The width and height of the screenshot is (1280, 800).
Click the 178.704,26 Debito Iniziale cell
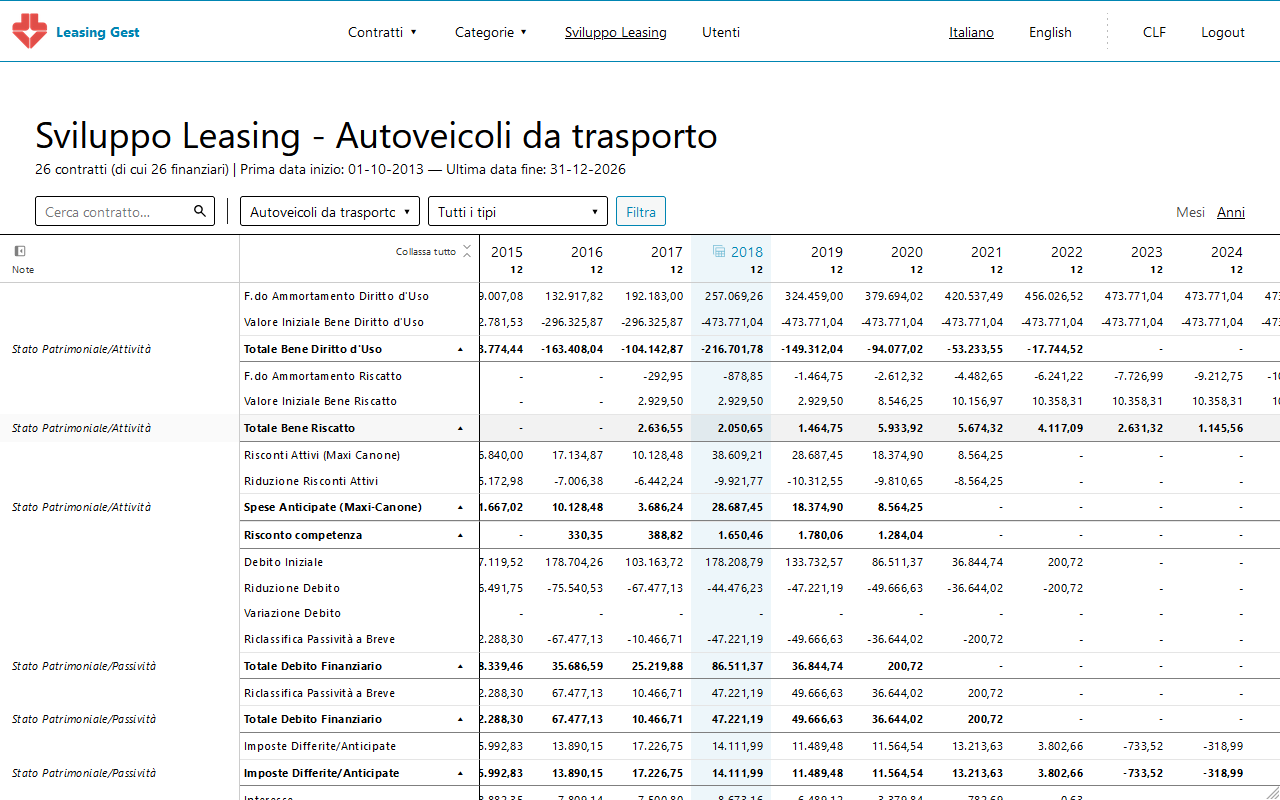point(575,562)
